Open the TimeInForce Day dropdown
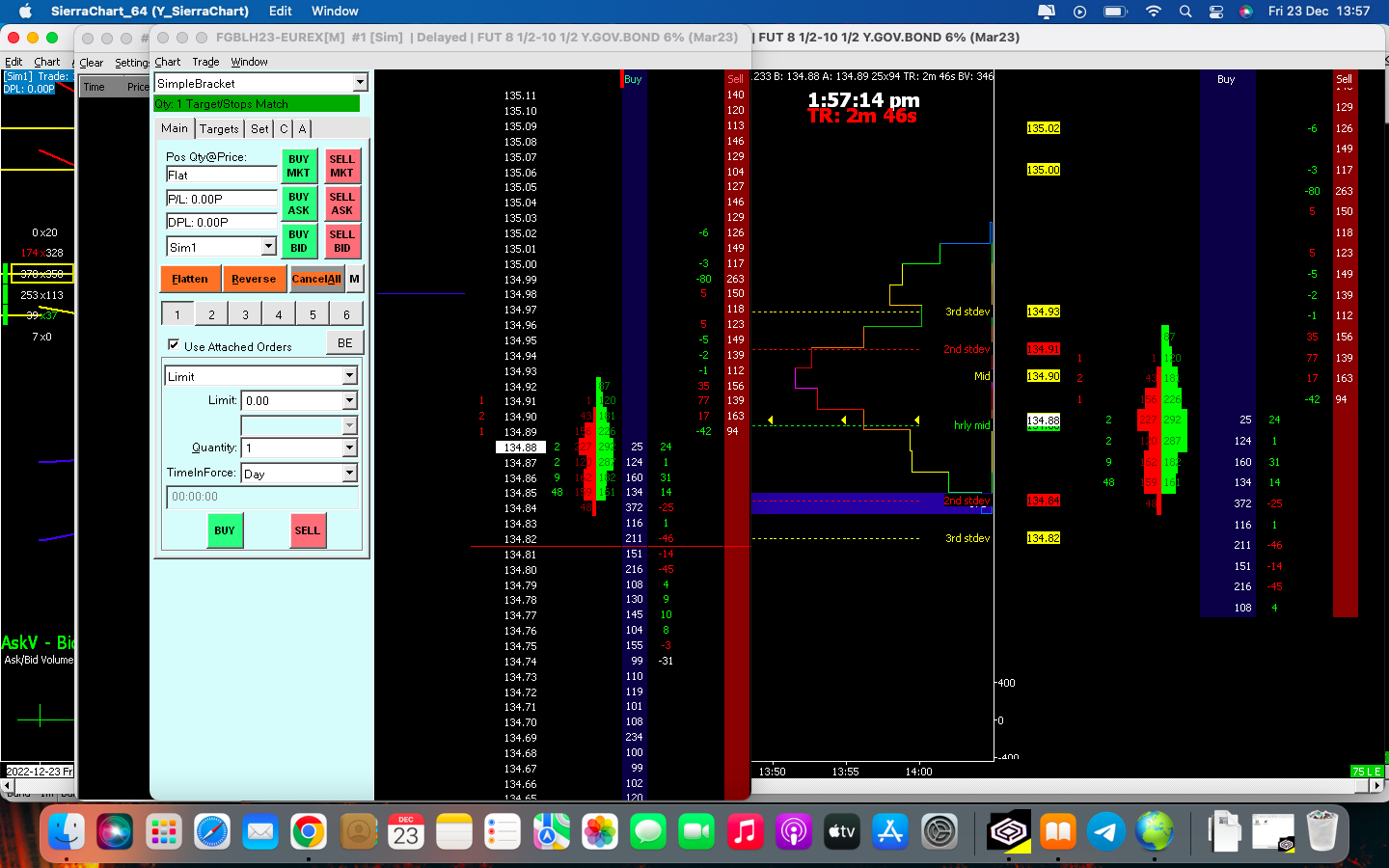This screenshot has width=1389, height=868. click(x=349, y=474)
